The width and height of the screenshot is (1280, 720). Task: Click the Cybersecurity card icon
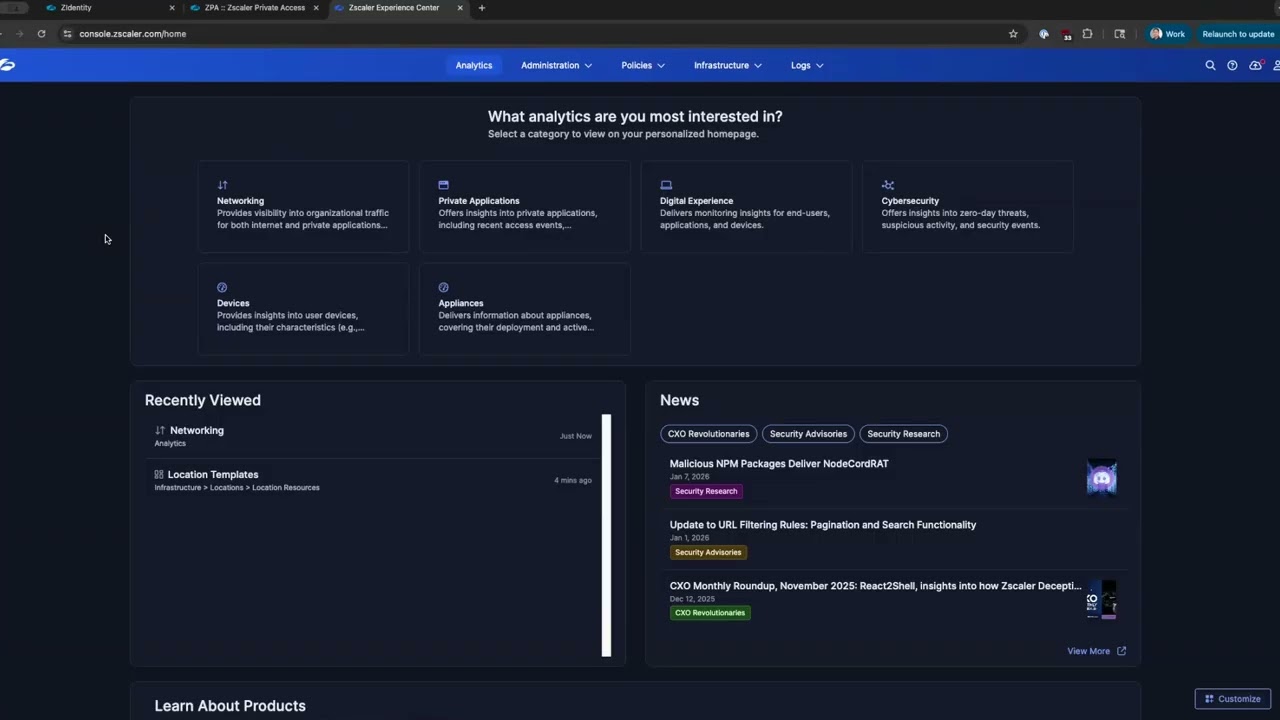(887, 185)
